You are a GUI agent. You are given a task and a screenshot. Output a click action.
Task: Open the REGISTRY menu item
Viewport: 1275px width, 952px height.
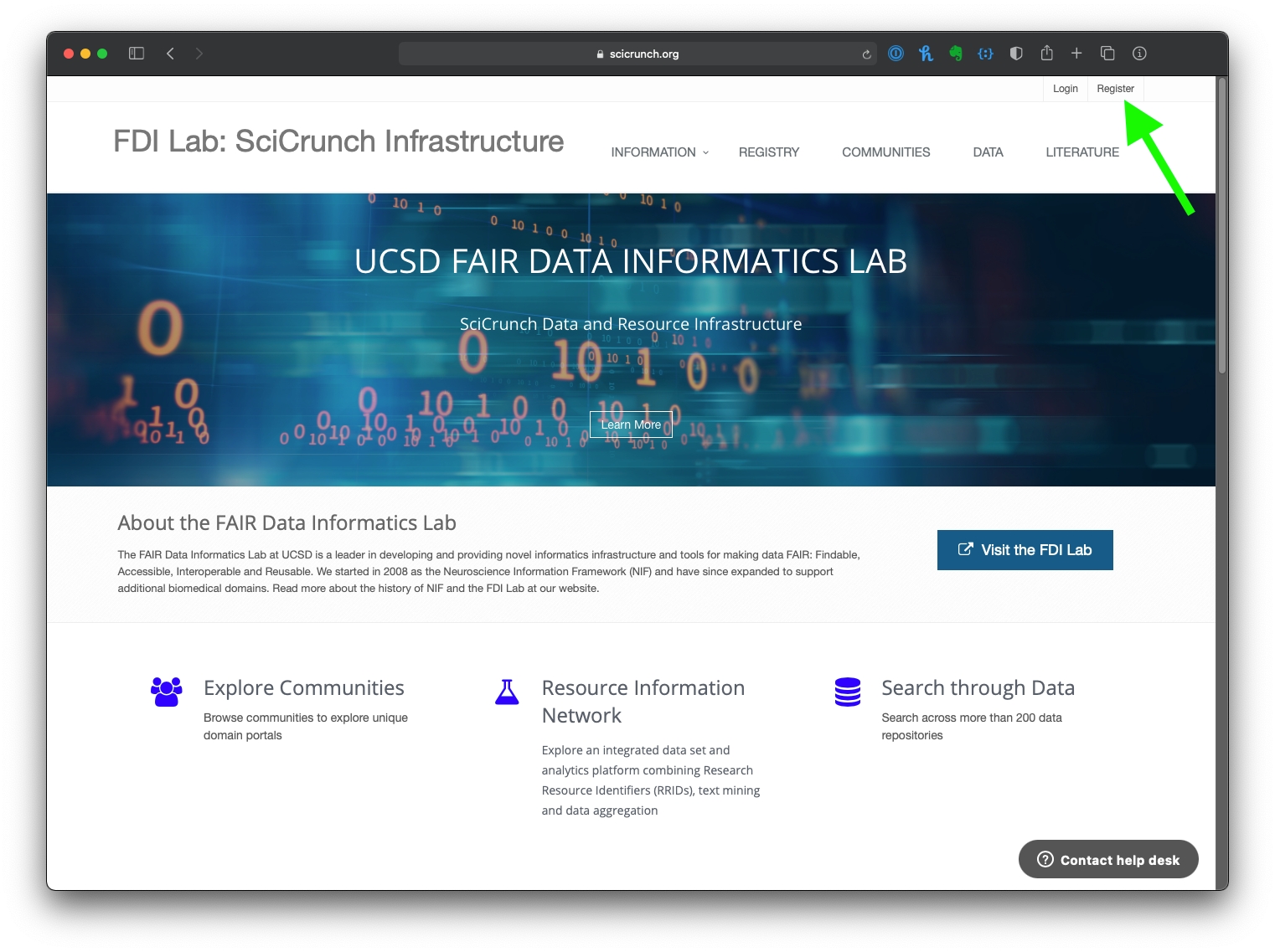click(x=768, y=152)
